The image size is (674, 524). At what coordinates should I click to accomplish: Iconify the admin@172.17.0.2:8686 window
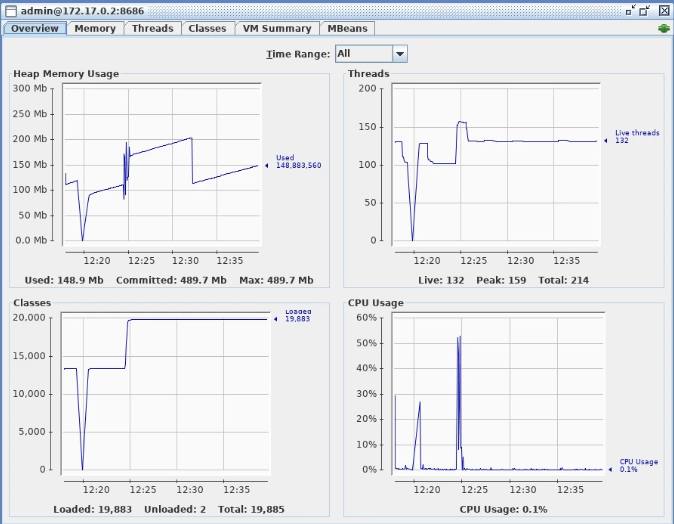point(629,9)
